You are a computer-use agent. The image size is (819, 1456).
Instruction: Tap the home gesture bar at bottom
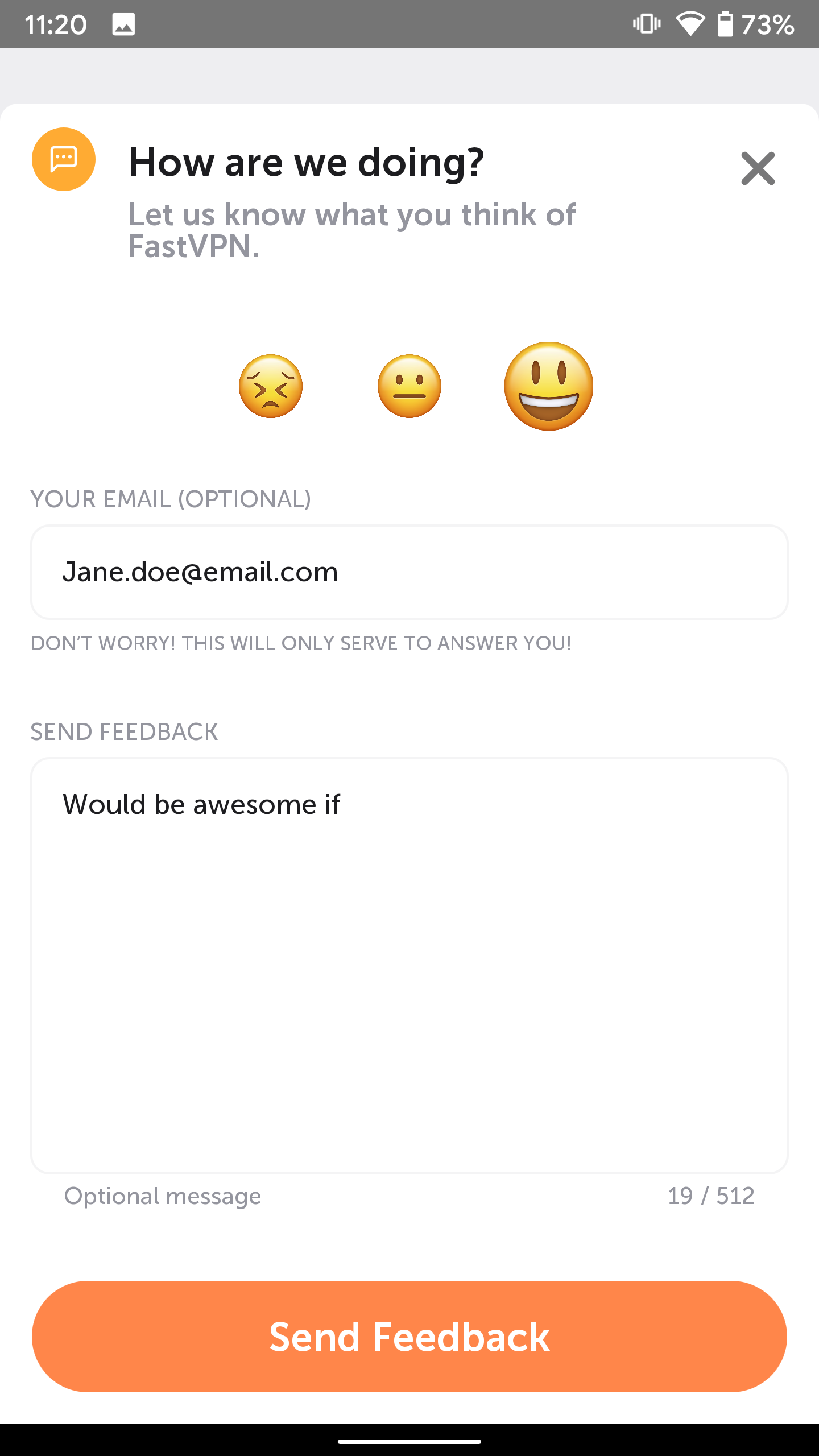pos(409,1442)
